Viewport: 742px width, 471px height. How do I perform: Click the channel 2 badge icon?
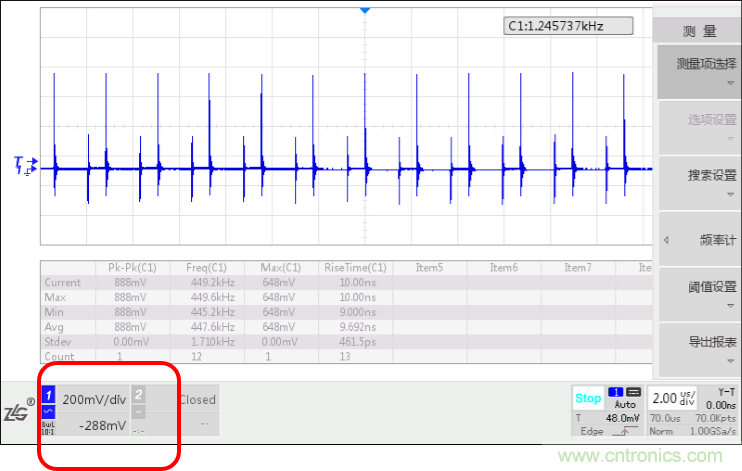coord(139,396)
